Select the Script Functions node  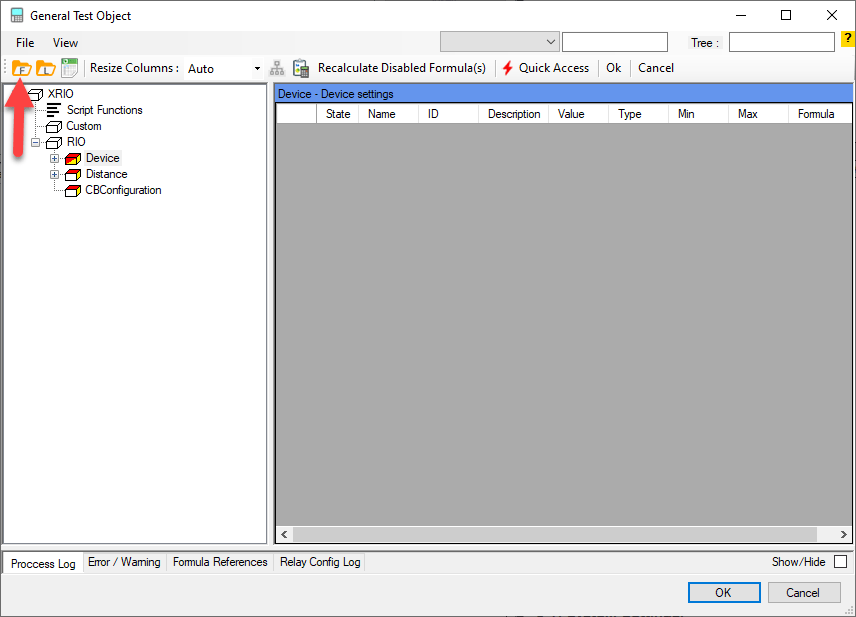click(x=104, y=110)
